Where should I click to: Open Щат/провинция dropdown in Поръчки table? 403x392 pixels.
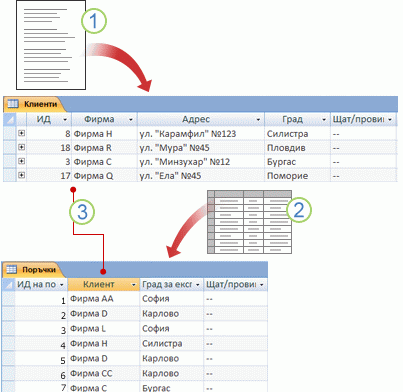(261, 285)
